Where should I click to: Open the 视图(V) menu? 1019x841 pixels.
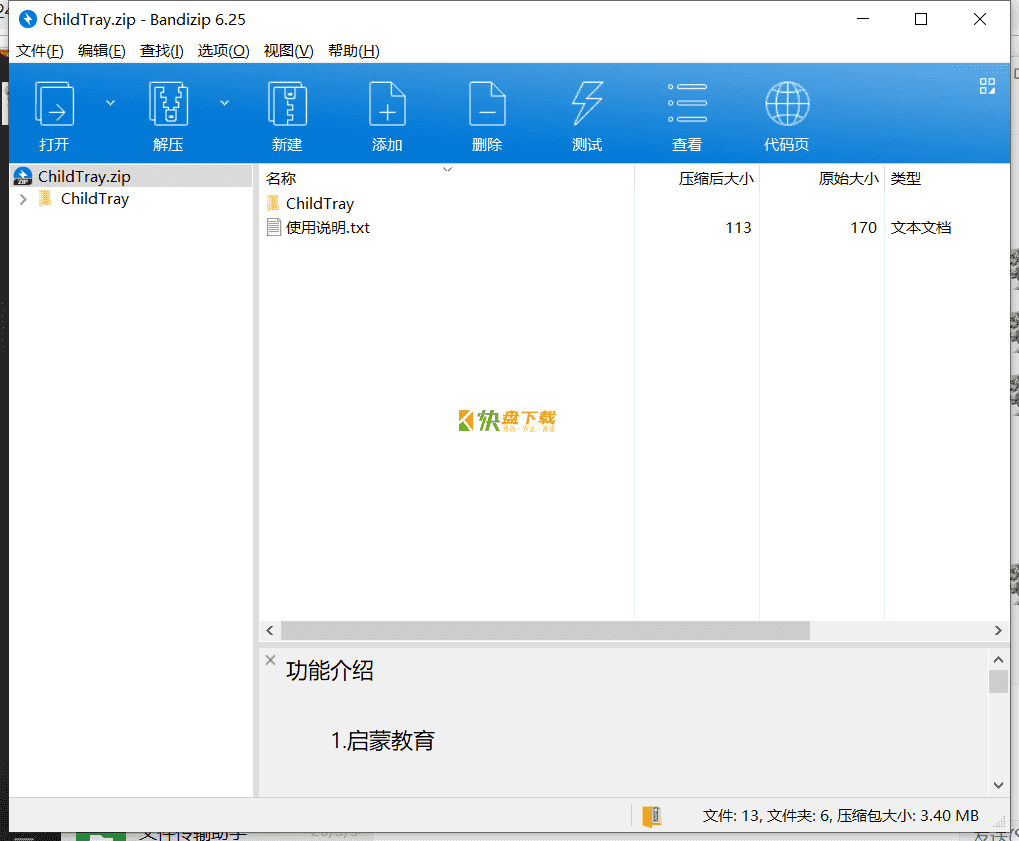click(289, 51)
